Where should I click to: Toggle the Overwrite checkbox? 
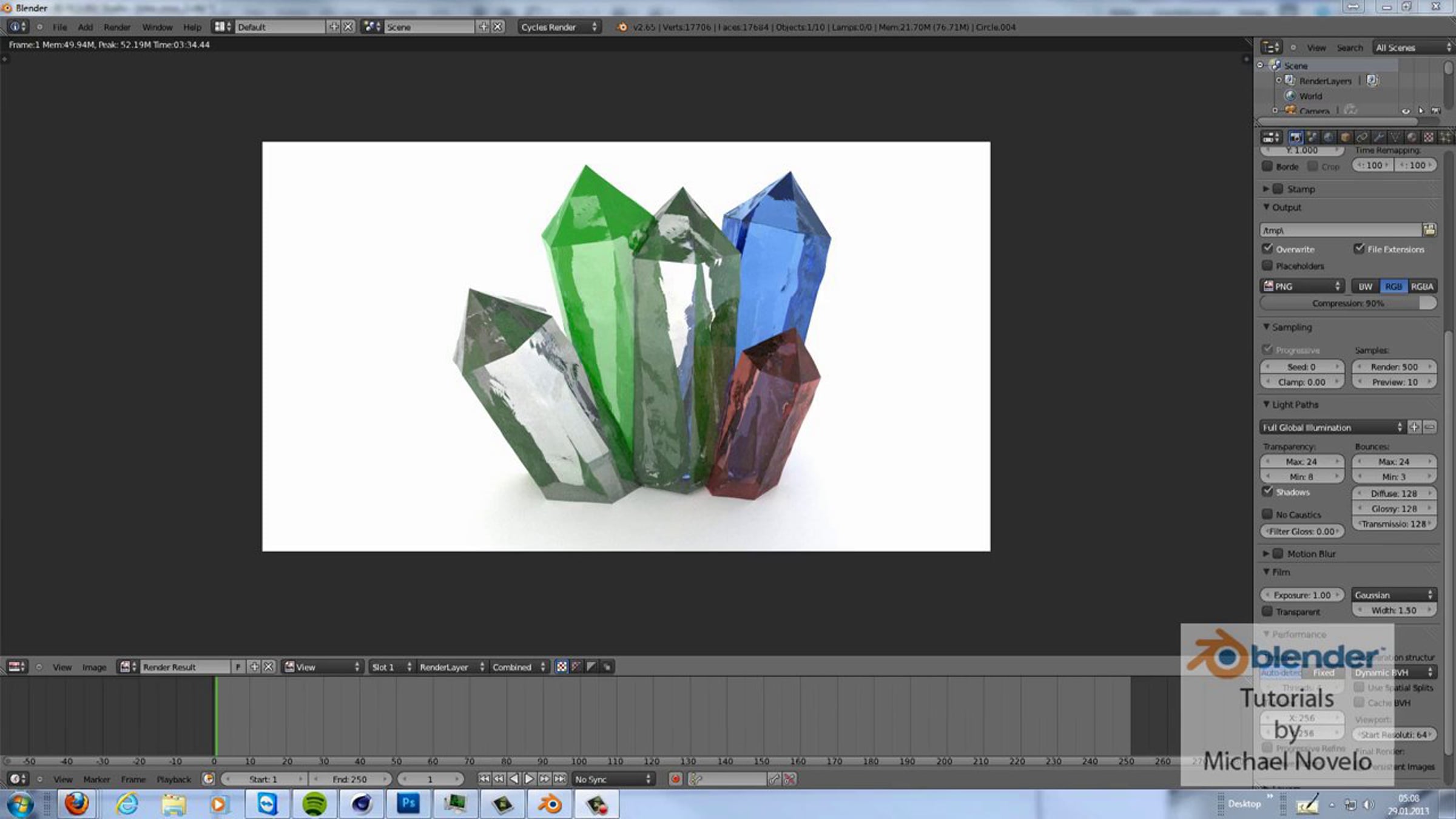coord(1267,249)
